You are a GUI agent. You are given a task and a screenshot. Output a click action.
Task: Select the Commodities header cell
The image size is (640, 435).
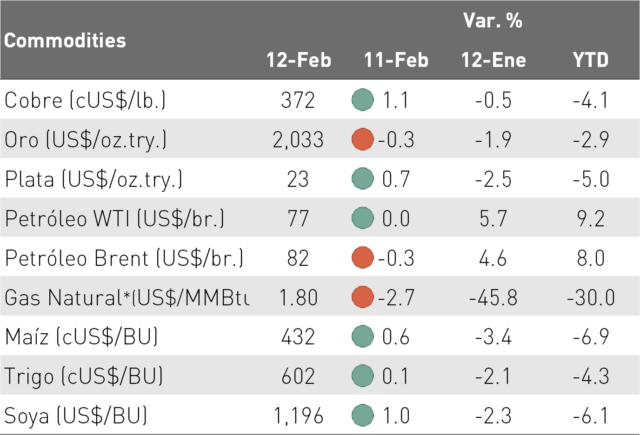tap(65, 40)
